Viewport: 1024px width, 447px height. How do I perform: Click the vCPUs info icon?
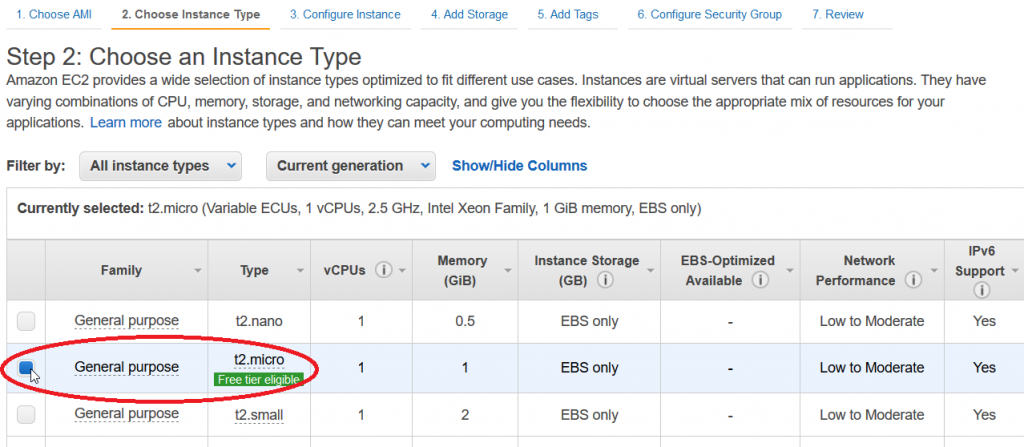click(384, 270)
